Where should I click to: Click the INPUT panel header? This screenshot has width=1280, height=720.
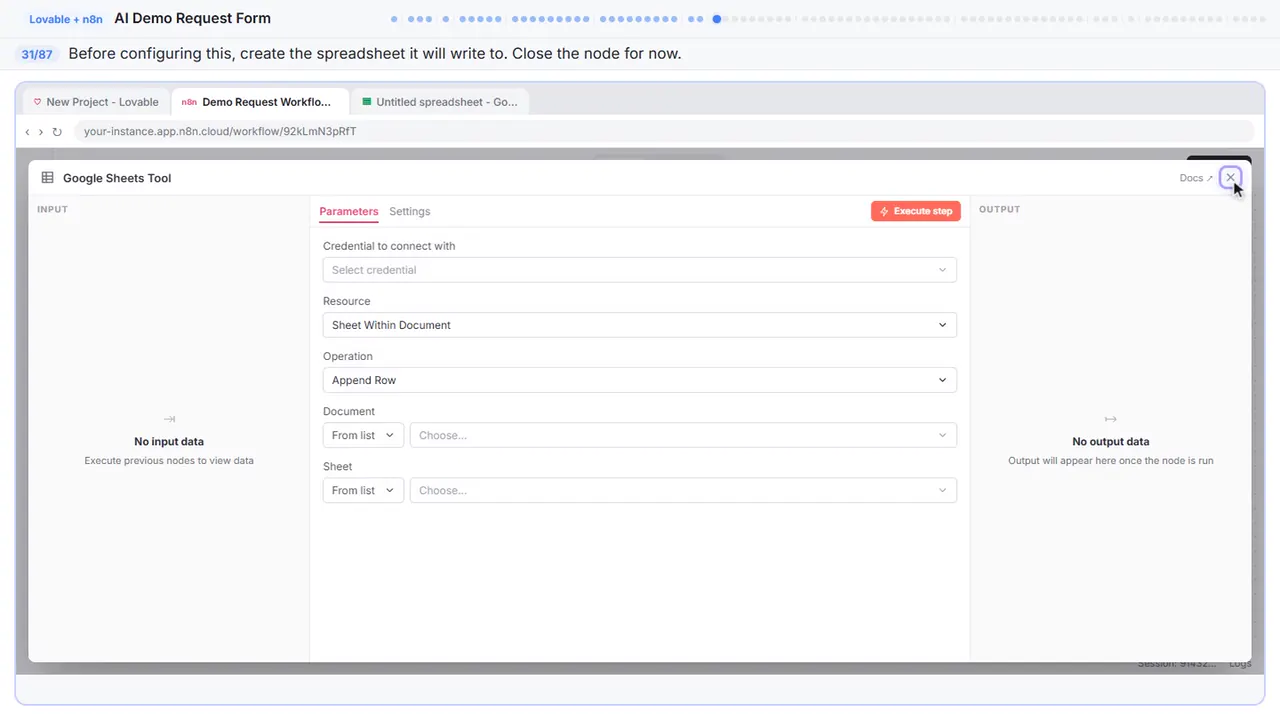(x=53, y=209)
